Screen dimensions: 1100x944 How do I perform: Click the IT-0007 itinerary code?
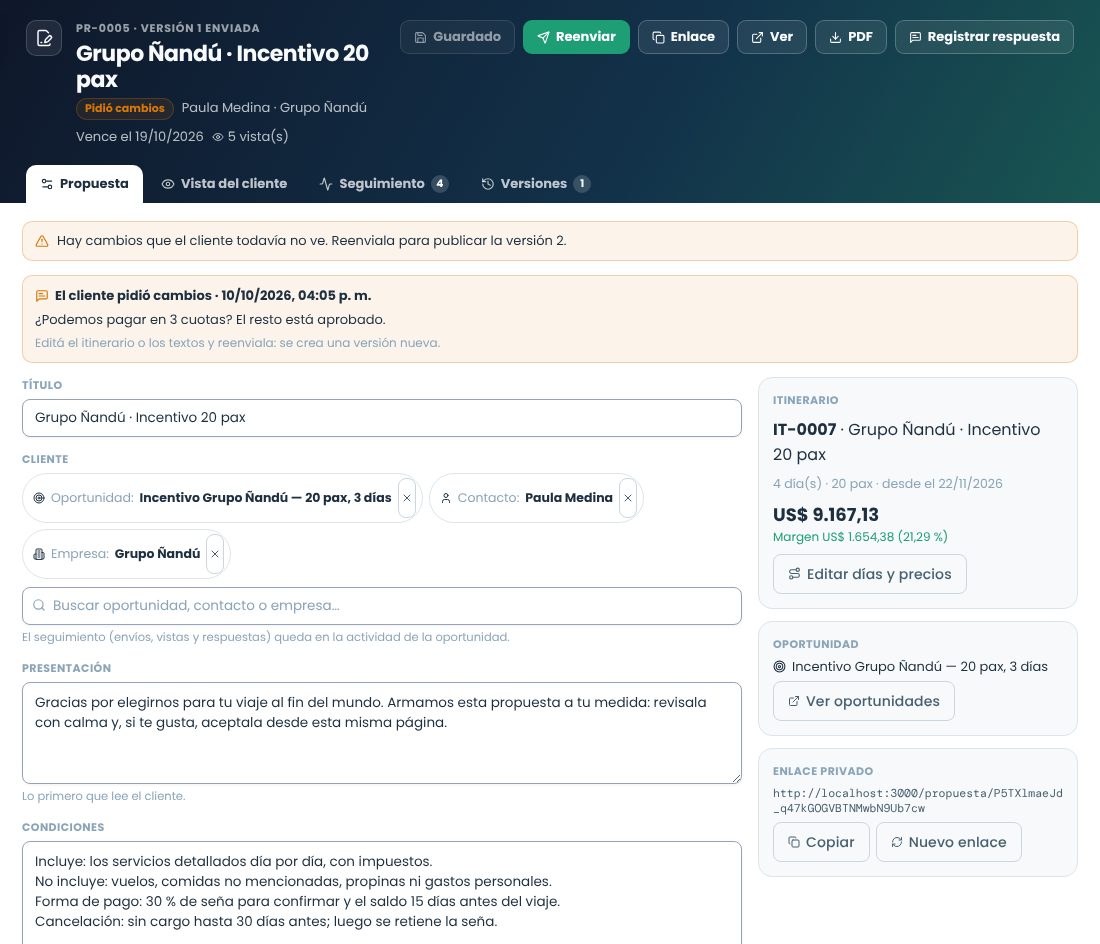click(805, 429)
